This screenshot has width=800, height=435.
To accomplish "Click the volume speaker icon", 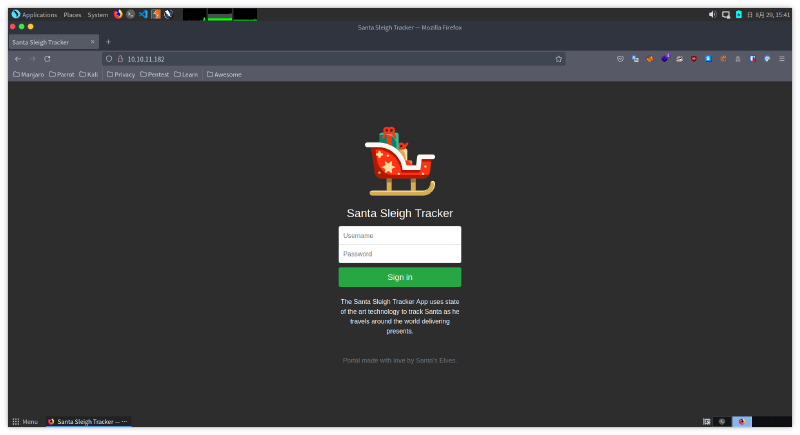I will click(712, 15).
